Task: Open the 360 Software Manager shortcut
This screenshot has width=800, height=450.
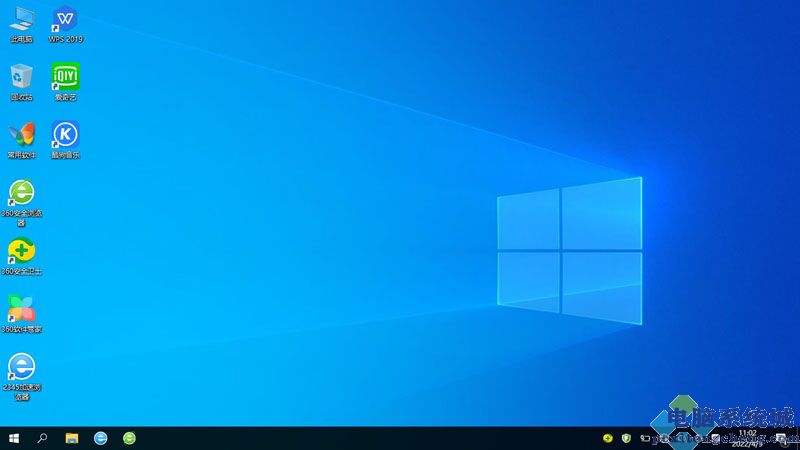Action: pyautogui.click(x=21, y=314)
